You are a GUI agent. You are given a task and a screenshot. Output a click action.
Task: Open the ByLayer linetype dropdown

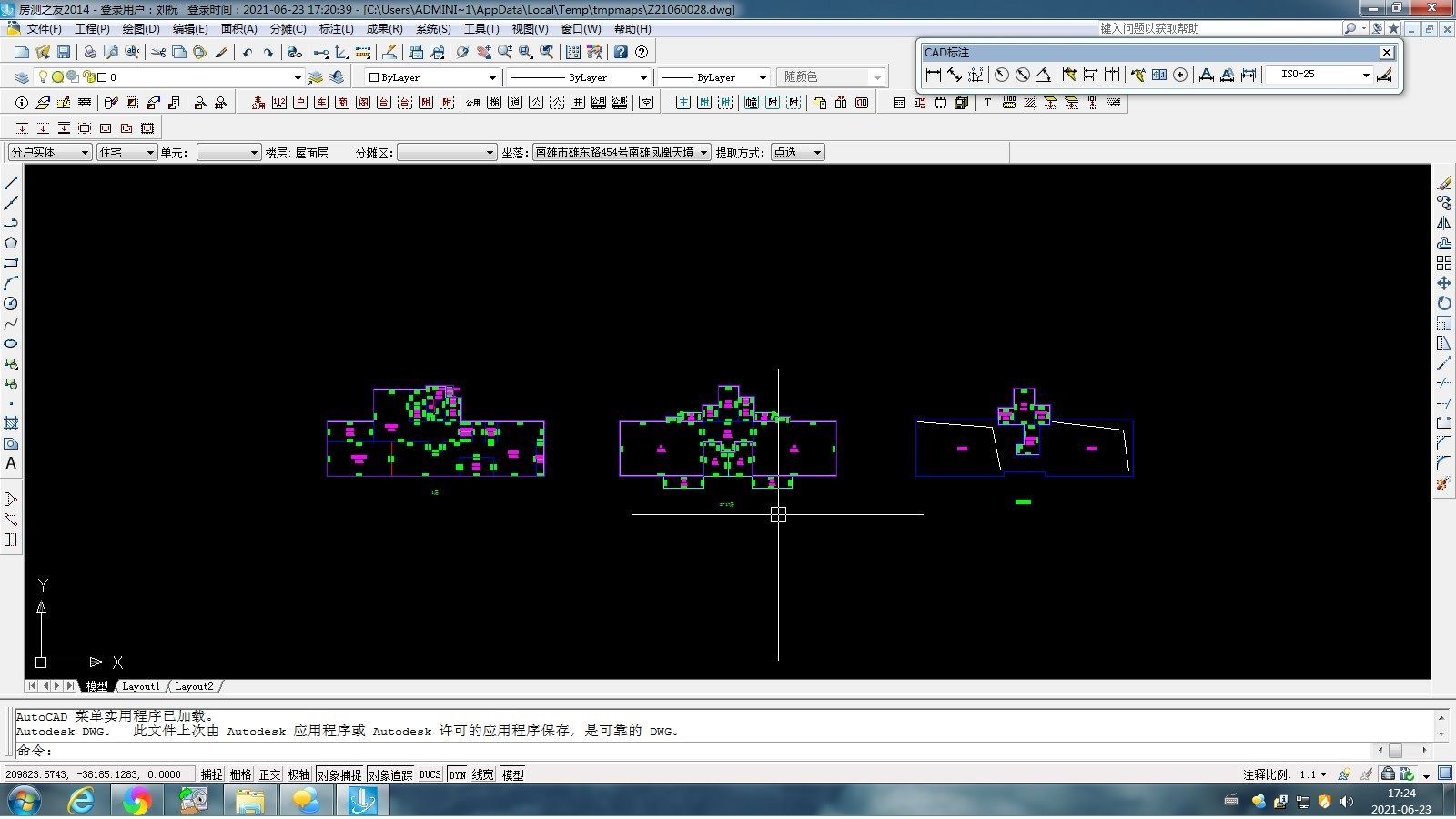click(x=578, y=77)
